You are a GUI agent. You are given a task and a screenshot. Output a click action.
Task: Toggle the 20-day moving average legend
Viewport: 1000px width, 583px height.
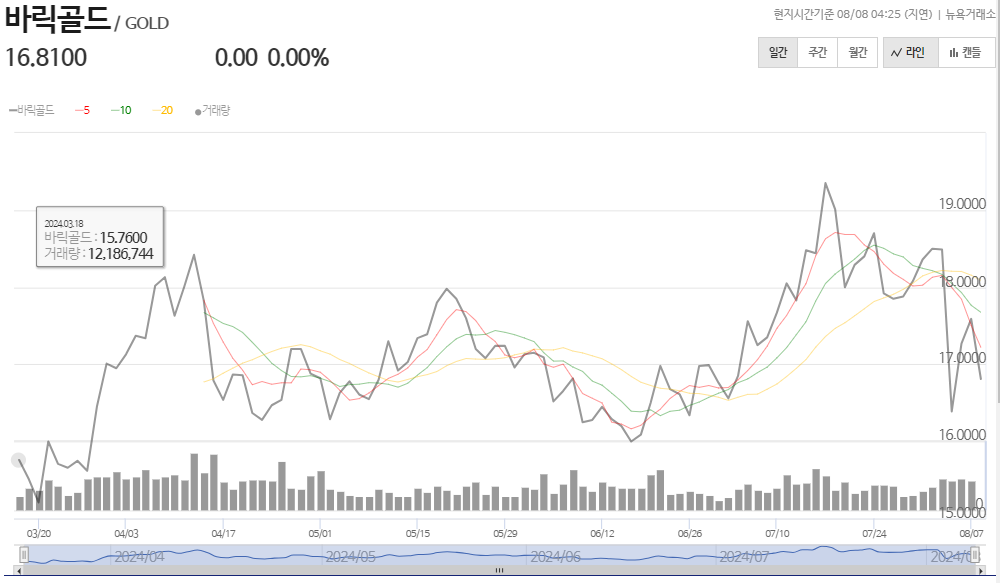point(163,110)
